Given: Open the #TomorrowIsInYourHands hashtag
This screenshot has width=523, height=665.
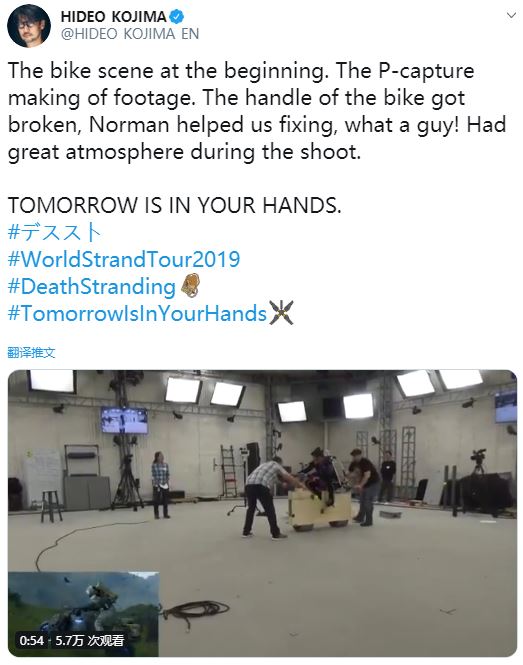Looking at the screenshot, I should (x=137, y=313).
